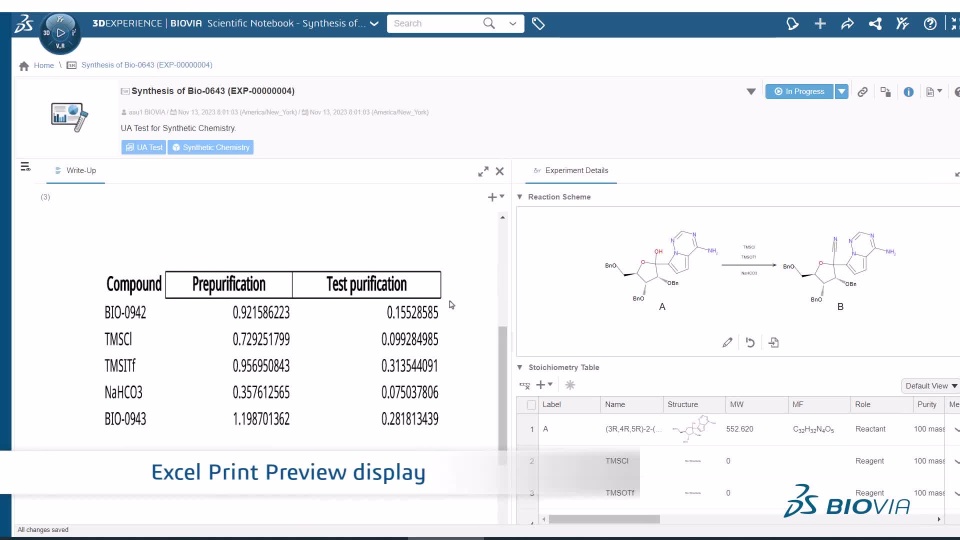This screenshot has height=540, width=960.
Task: Open the document export icon dropdown
Action: [934, 92]
